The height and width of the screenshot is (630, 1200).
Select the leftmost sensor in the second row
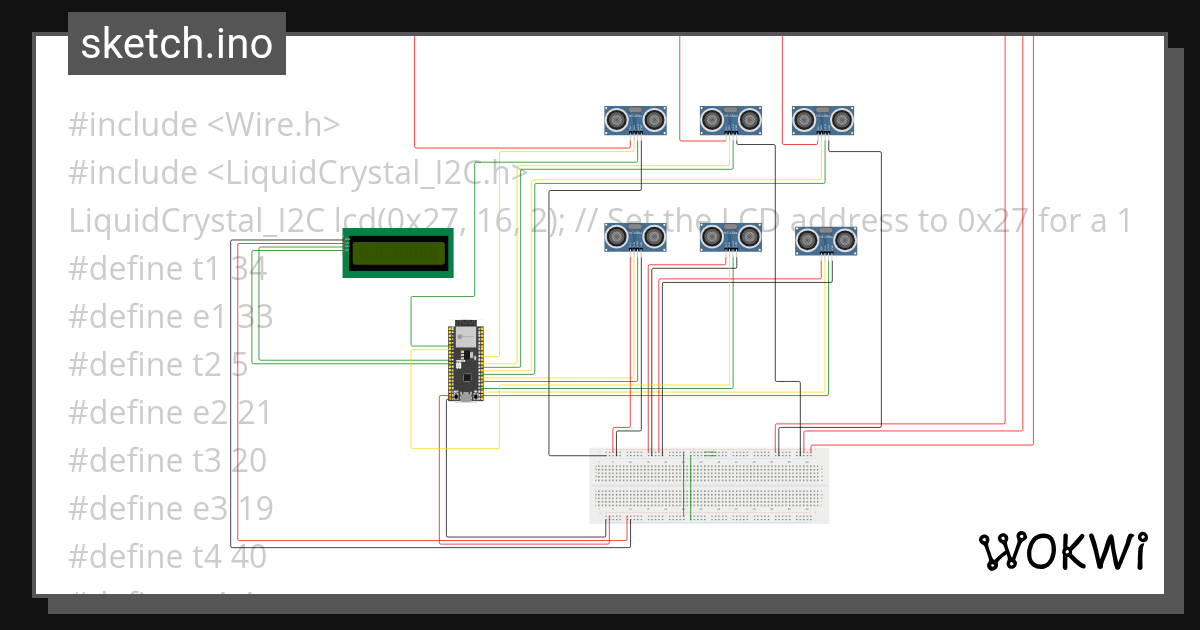click(637, 237)
